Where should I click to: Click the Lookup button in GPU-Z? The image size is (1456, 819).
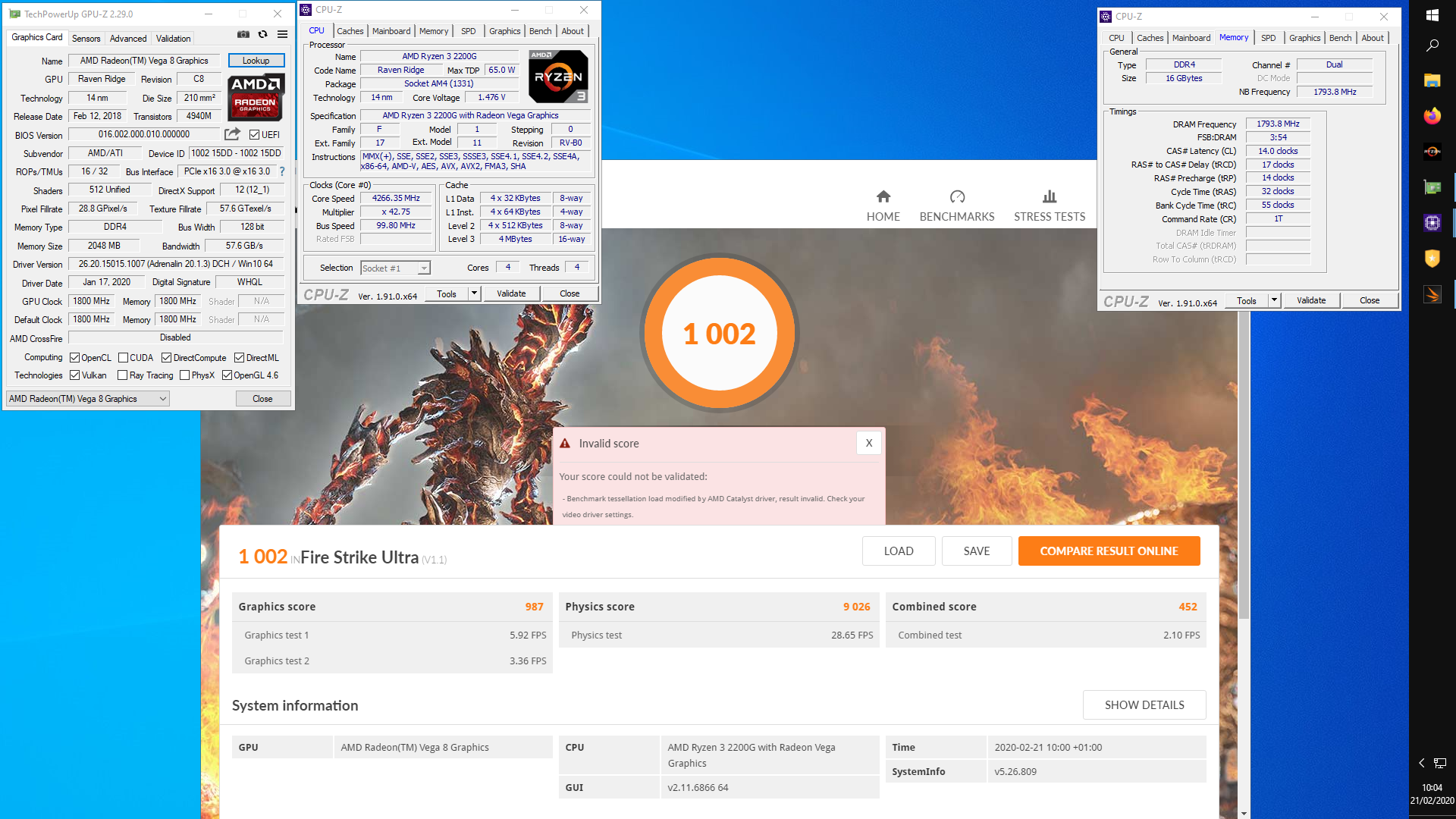click(256, 61)
